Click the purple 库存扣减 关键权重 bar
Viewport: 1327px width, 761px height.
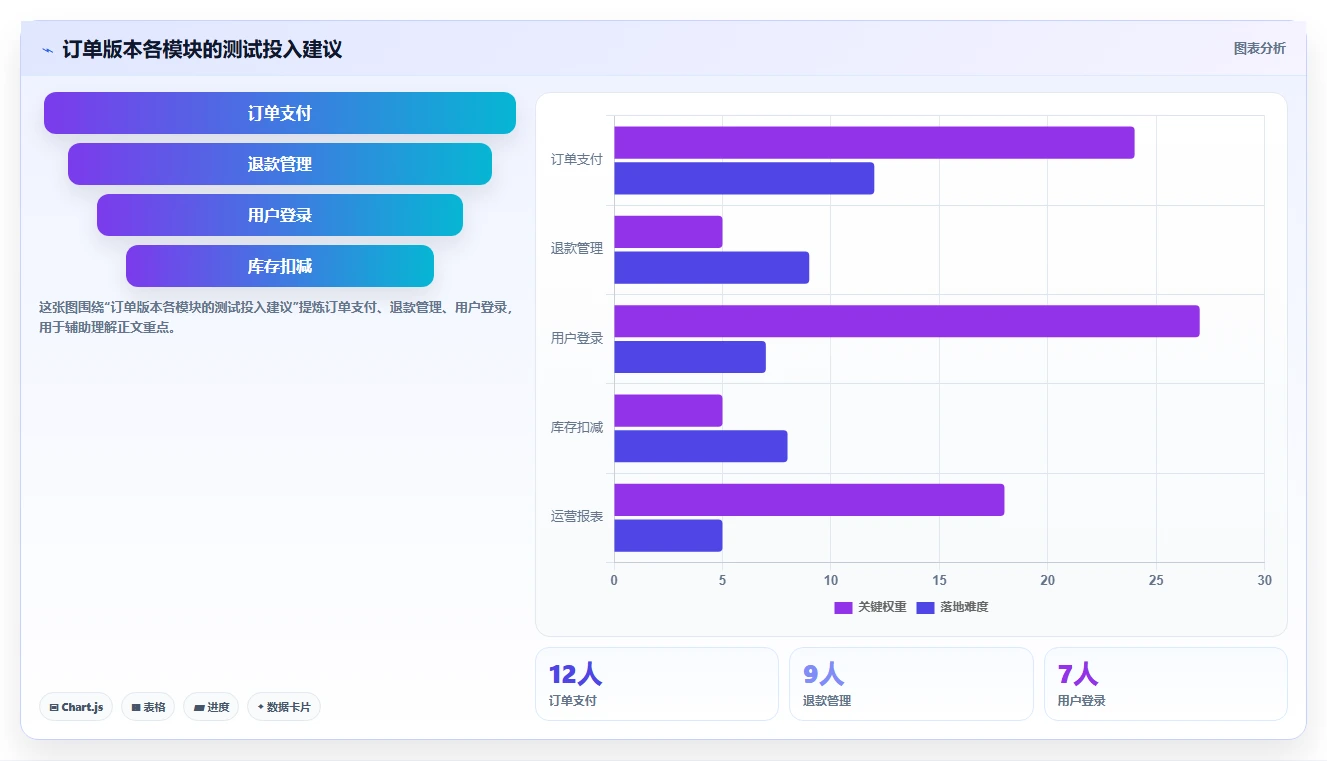(668, 411)
